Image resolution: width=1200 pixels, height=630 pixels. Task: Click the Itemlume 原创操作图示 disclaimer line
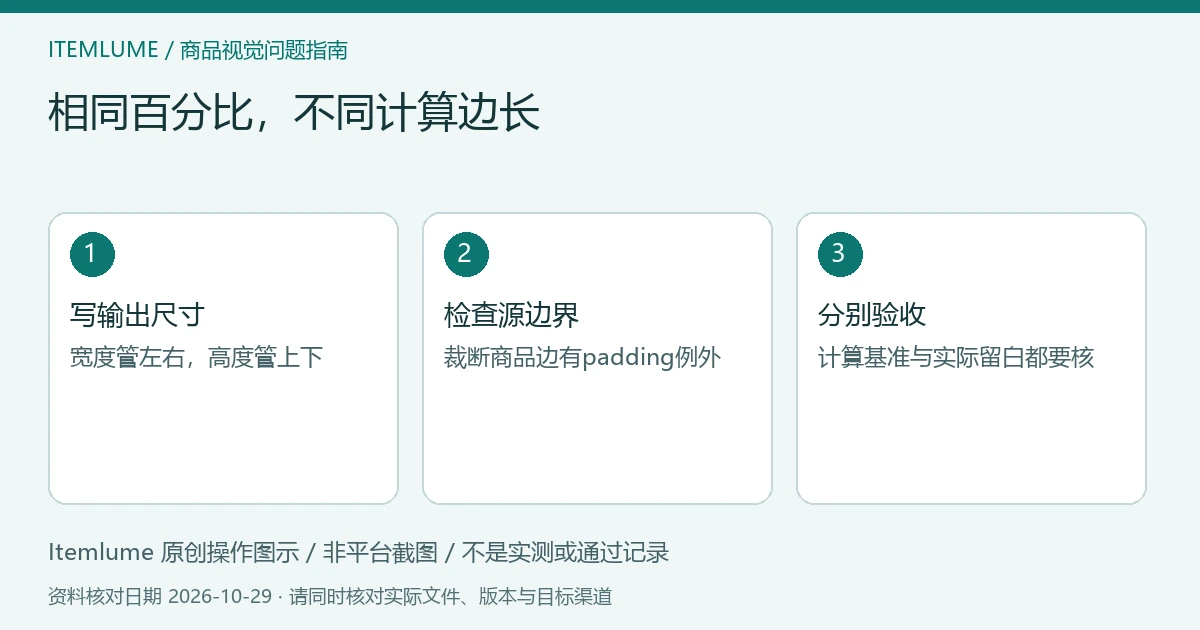tap(358, 552)
